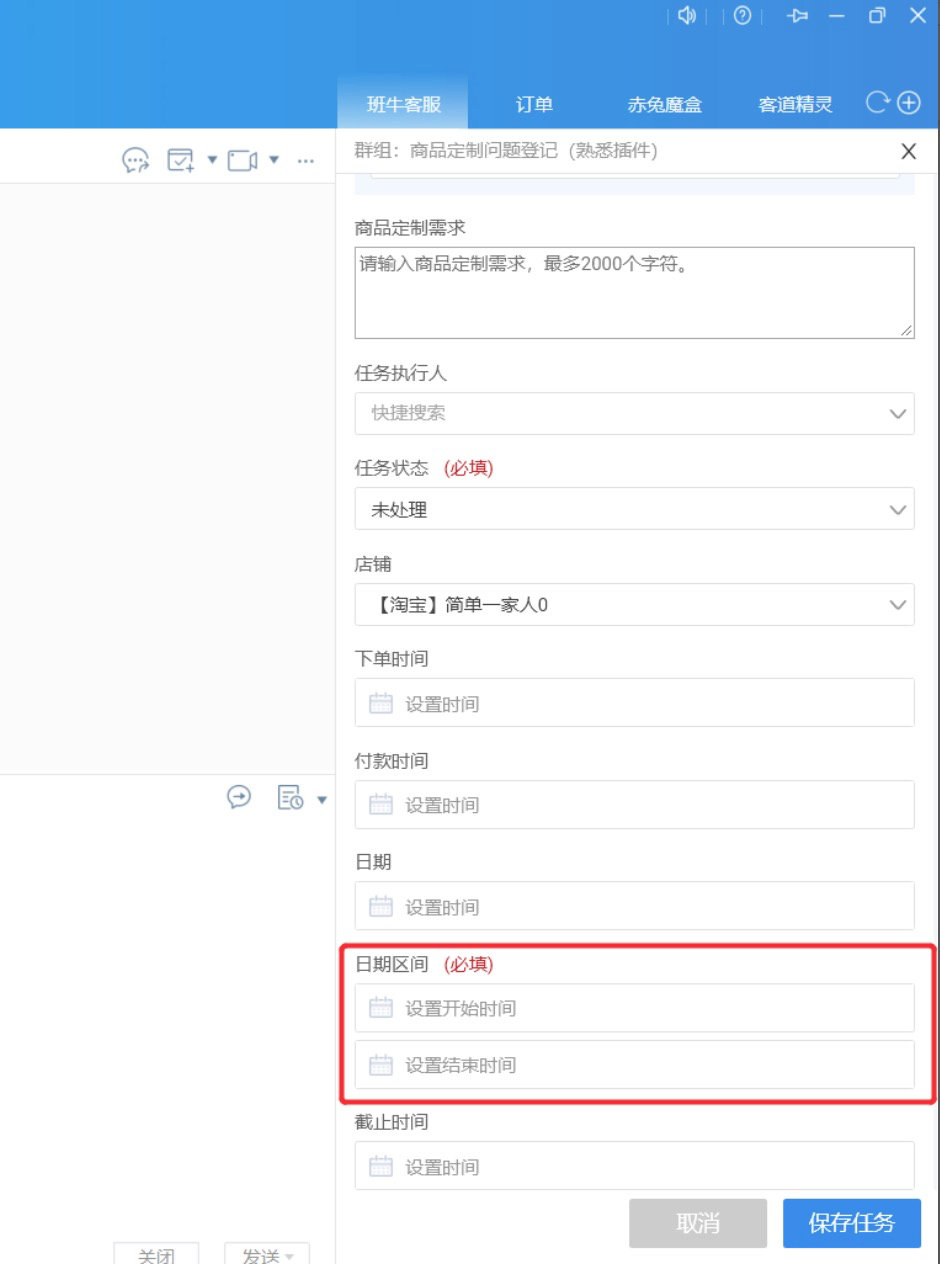Viewport: 940px width, 1264px height.
Task: Expand the 店铺 shop dropdown
Action: tap(897, 605)
